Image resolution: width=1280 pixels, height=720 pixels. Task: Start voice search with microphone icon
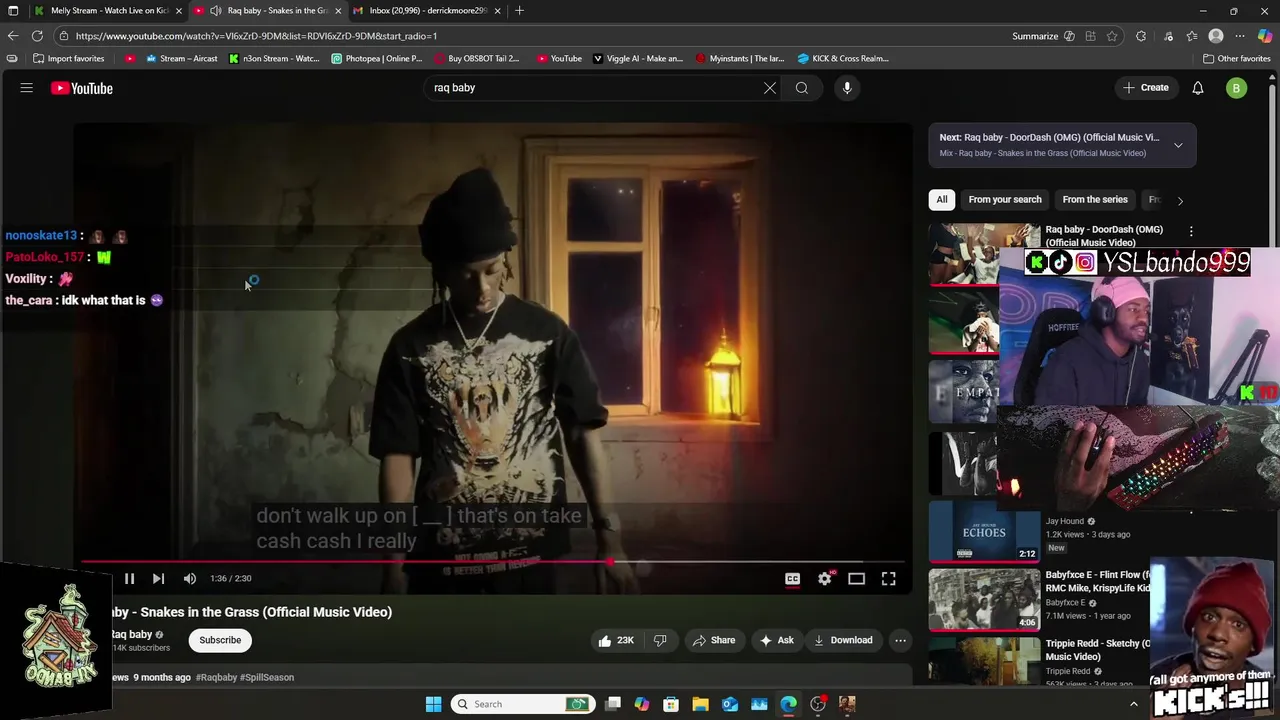coord(847,88)
